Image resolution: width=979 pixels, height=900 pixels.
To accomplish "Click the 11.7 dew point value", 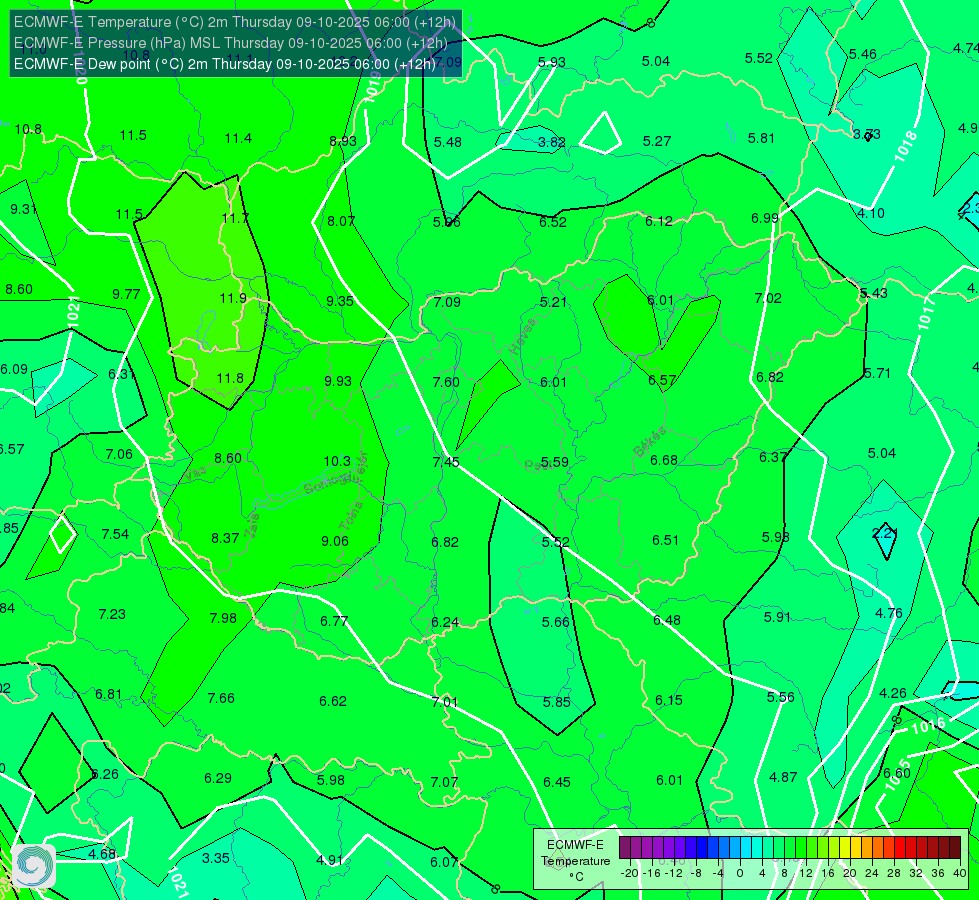I will click(x=235, y=218).
